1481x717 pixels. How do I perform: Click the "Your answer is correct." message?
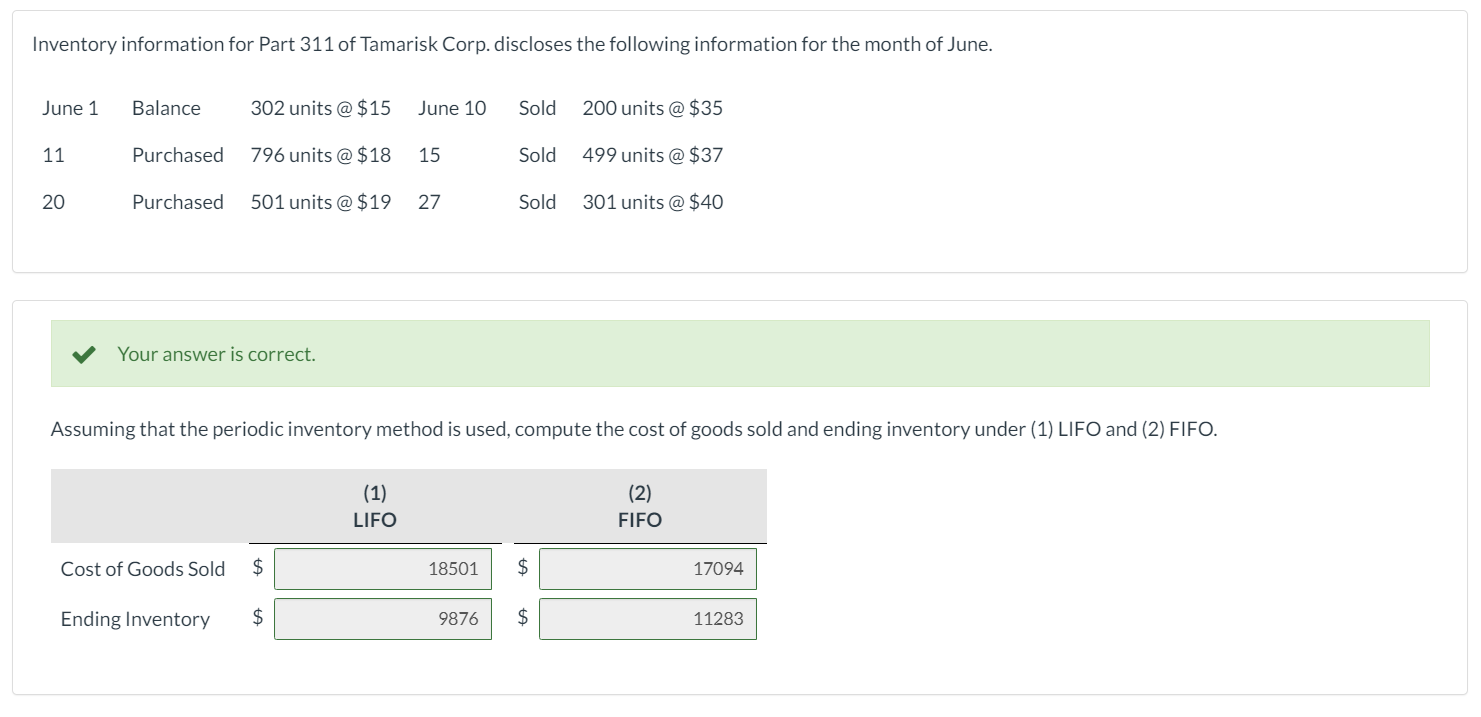click(x=216, y=354)
